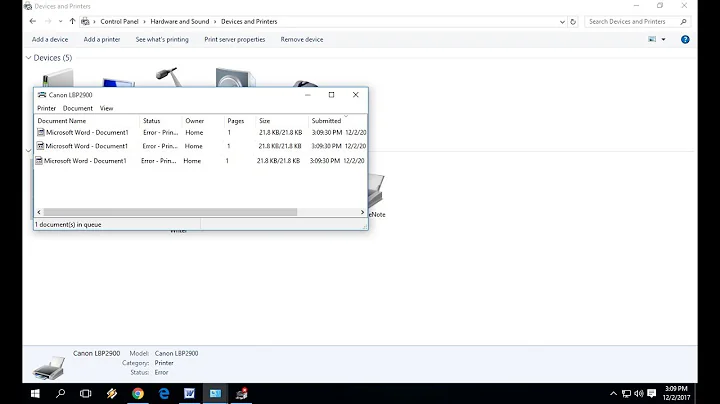720x404 pixels.
Task: Click the up-one-level arrow
Action: [x=72, y=21]
